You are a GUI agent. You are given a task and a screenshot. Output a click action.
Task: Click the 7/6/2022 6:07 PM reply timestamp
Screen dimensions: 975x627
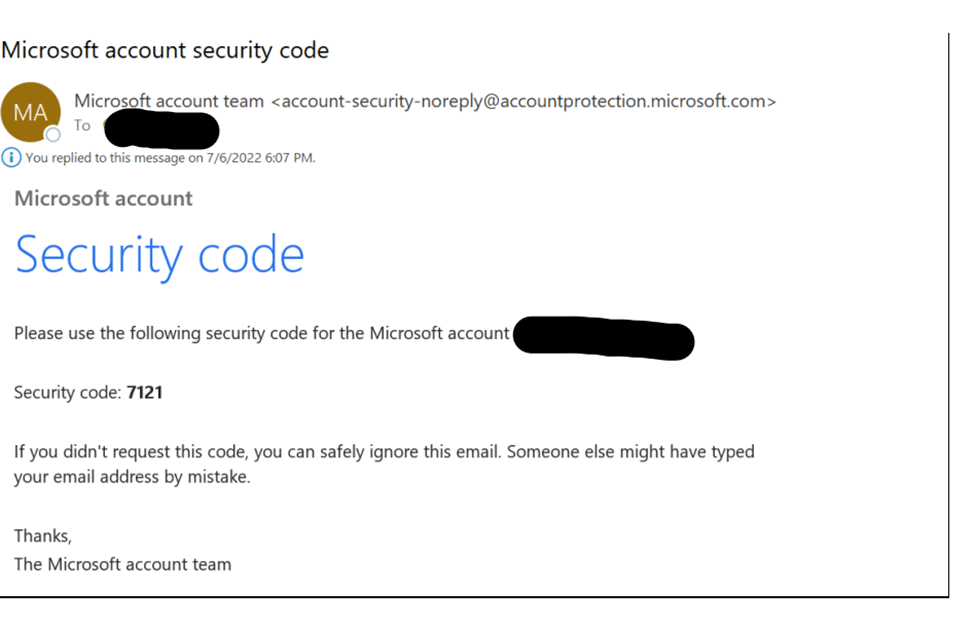[x=261, y=158]
